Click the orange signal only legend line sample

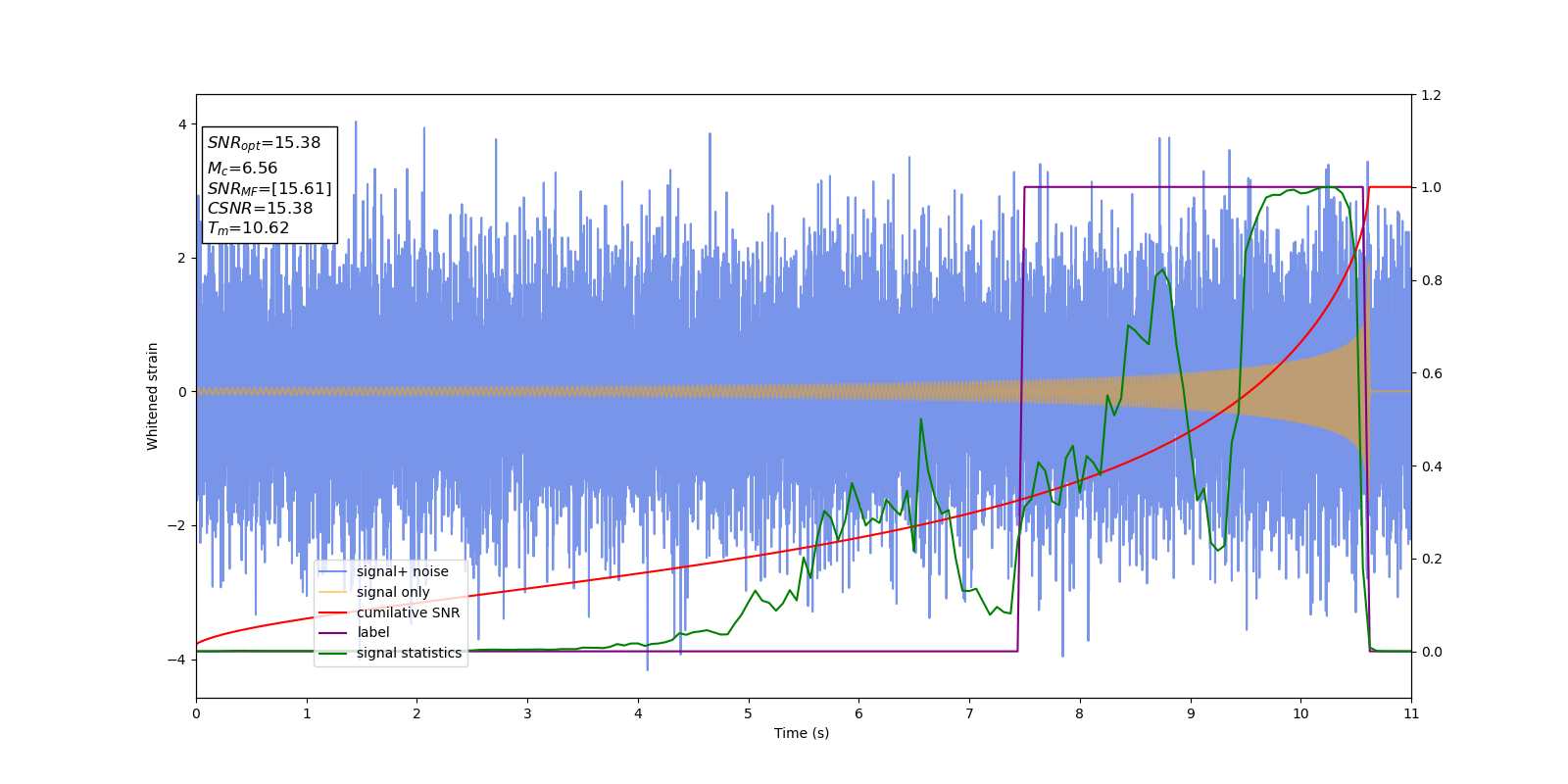point(334,592)
